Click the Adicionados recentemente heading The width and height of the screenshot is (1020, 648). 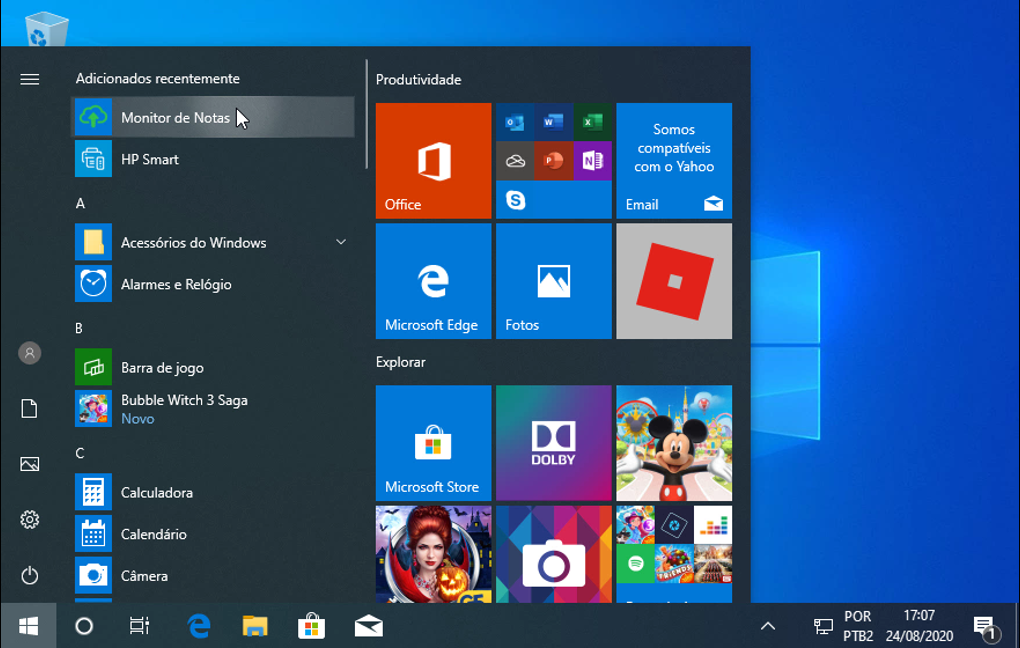pyautogui.click(x=157, y=79)
